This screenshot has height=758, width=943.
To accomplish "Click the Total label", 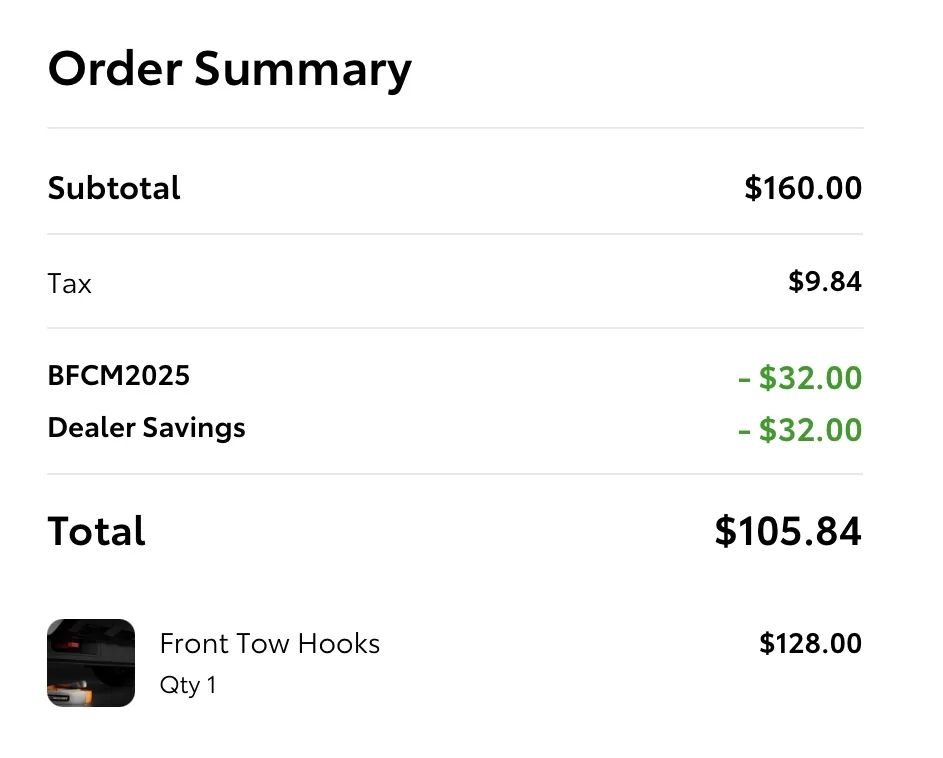I will pyautogui.click(x=96, y=531).
